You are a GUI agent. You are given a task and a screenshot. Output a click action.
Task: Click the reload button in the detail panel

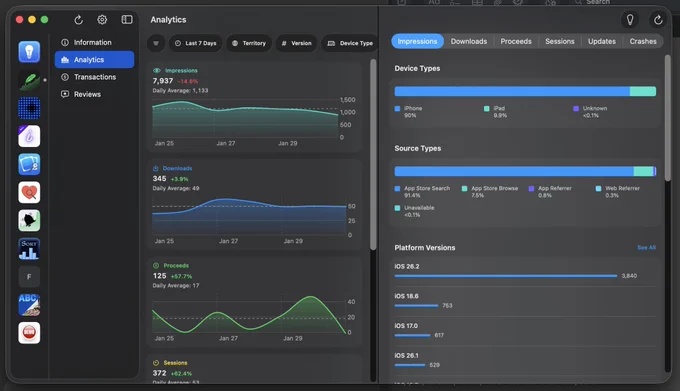pyautogui.click(x=658, y=20)
